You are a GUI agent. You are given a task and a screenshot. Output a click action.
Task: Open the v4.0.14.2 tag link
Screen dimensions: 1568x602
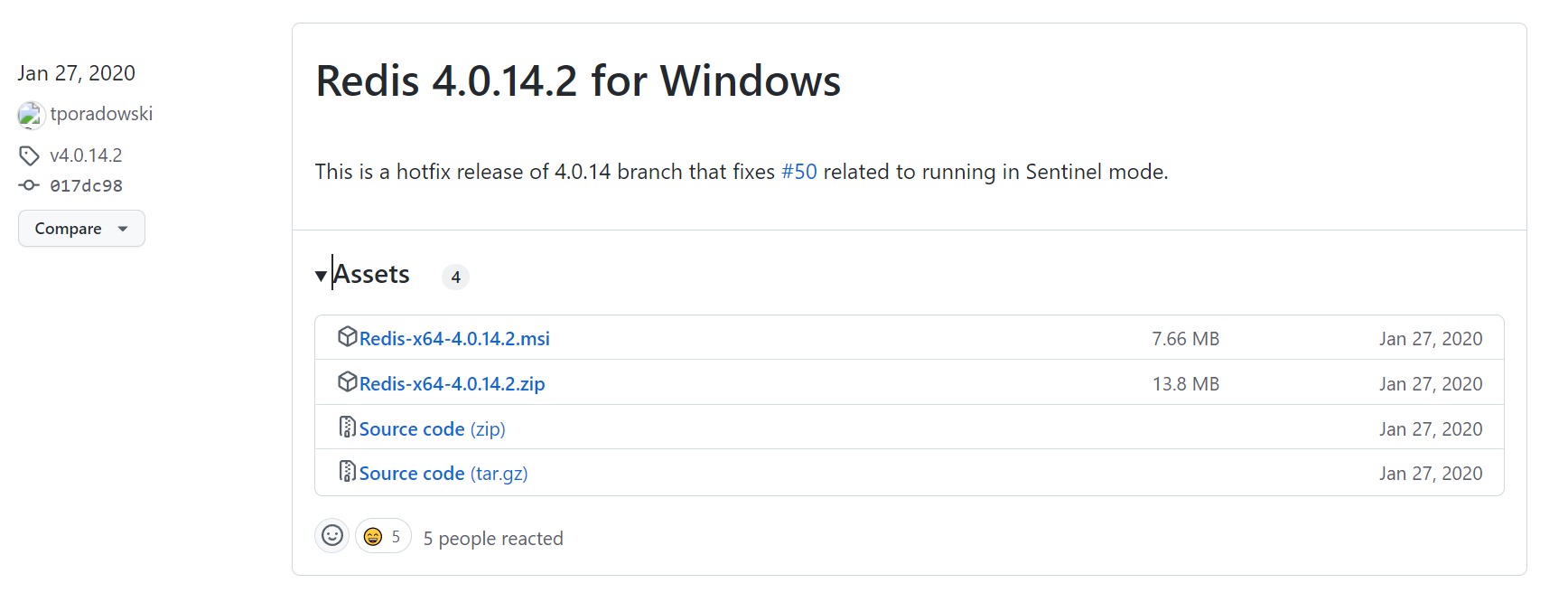86,155
